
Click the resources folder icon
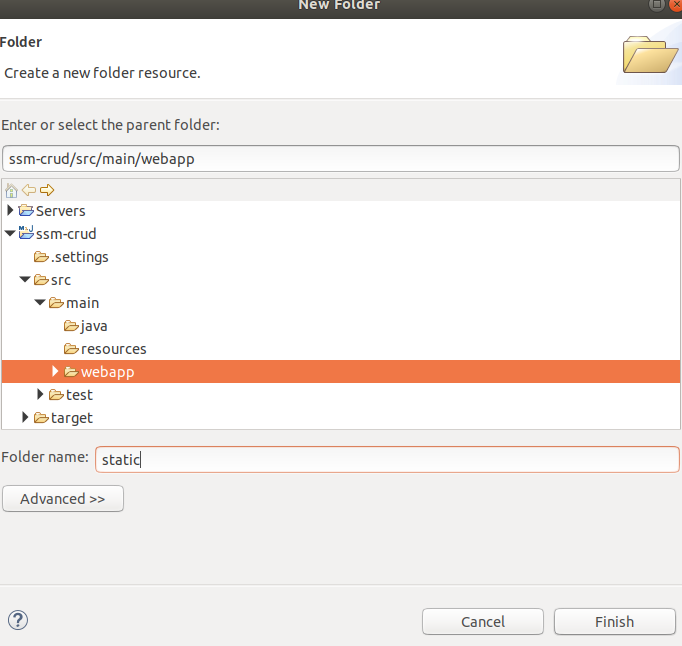click(x=71, y=349)
